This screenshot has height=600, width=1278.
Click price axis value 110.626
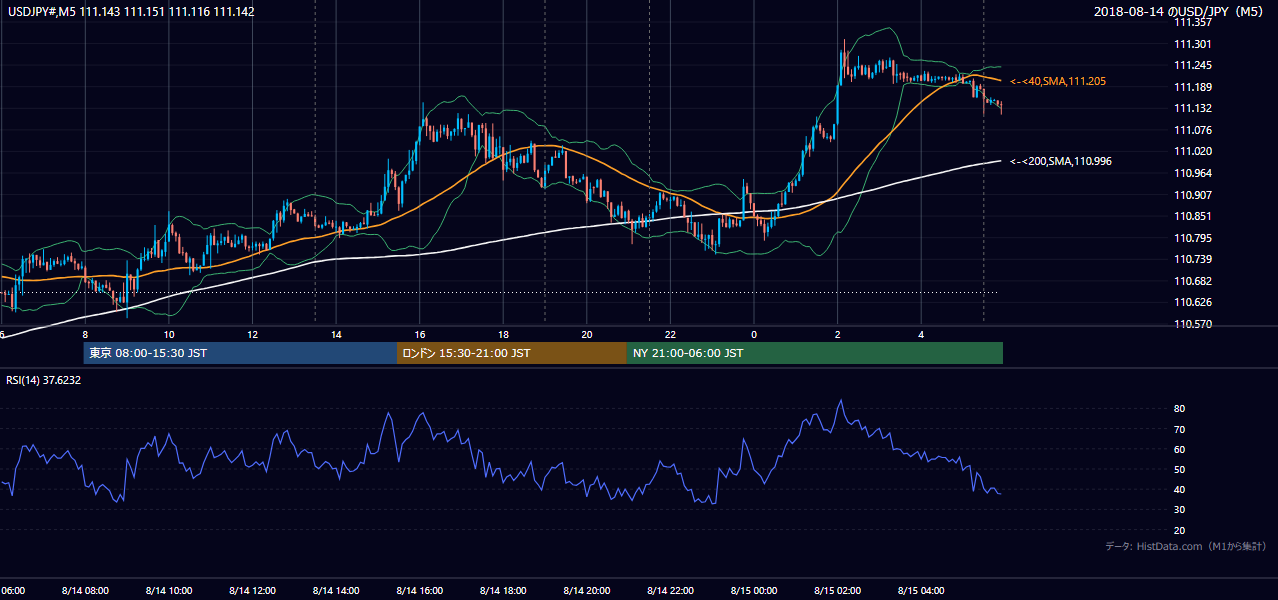pos(1192,302)
